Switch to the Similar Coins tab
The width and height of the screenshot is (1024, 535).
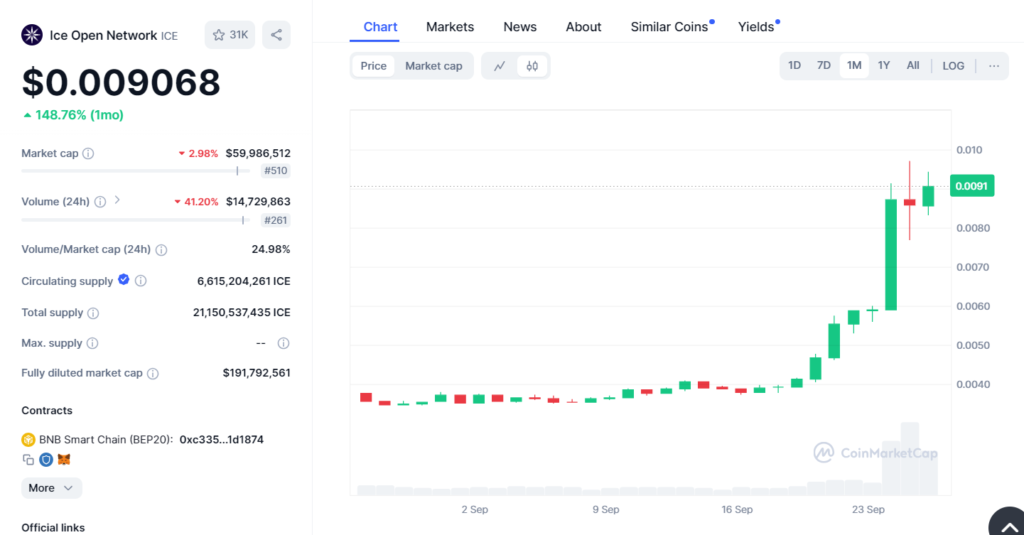pyautogui.click(x=669, y=27)
